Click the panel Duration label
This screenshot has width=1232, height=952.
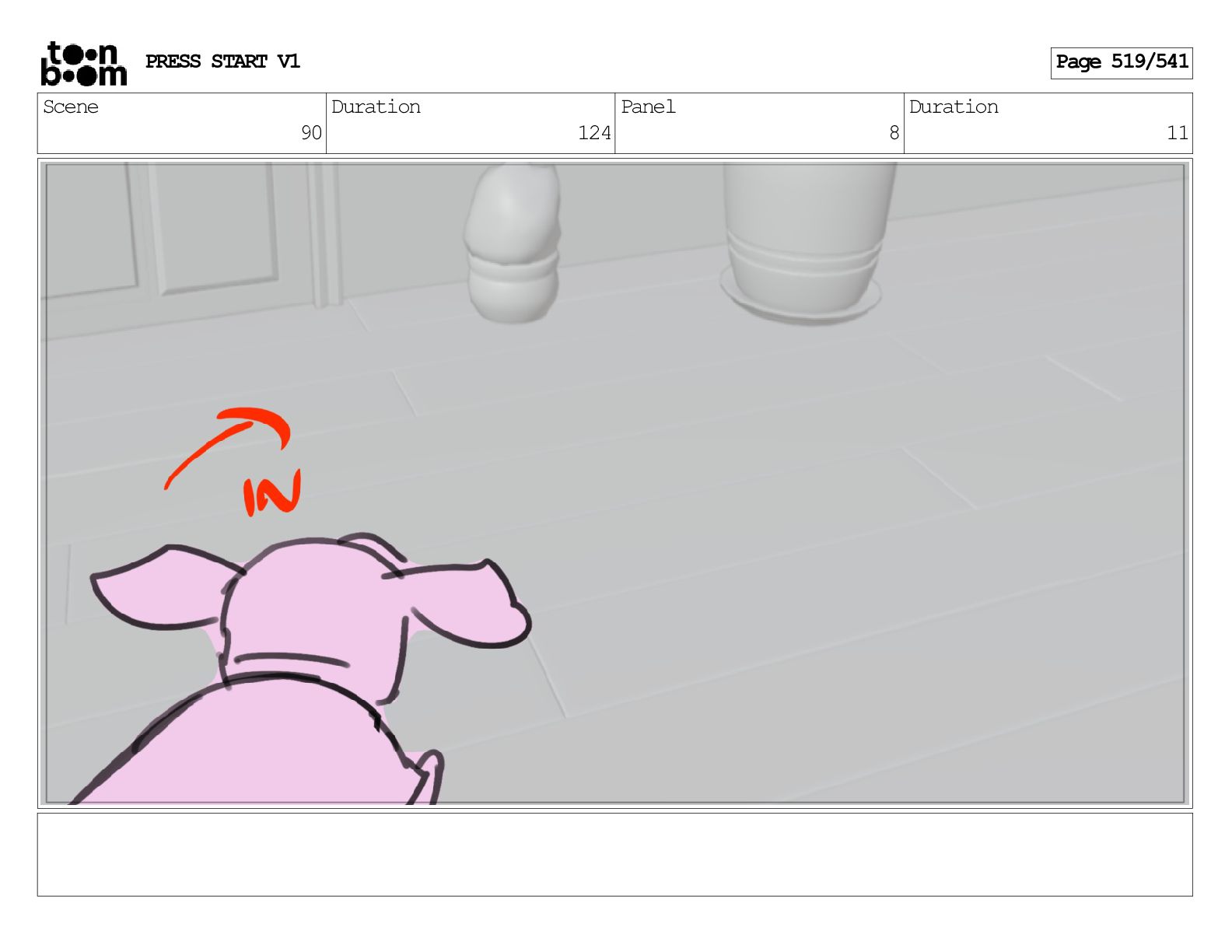[x=954, y=107]
